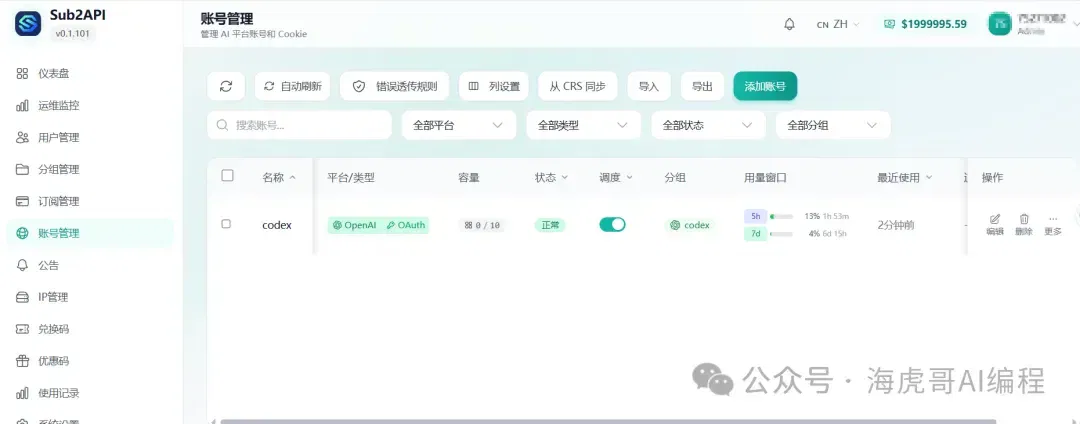This screenshot has height=424, width=1080.
Task: Sort by the 名称 column header
Action: pyautogui.click(x=279, y=178)
